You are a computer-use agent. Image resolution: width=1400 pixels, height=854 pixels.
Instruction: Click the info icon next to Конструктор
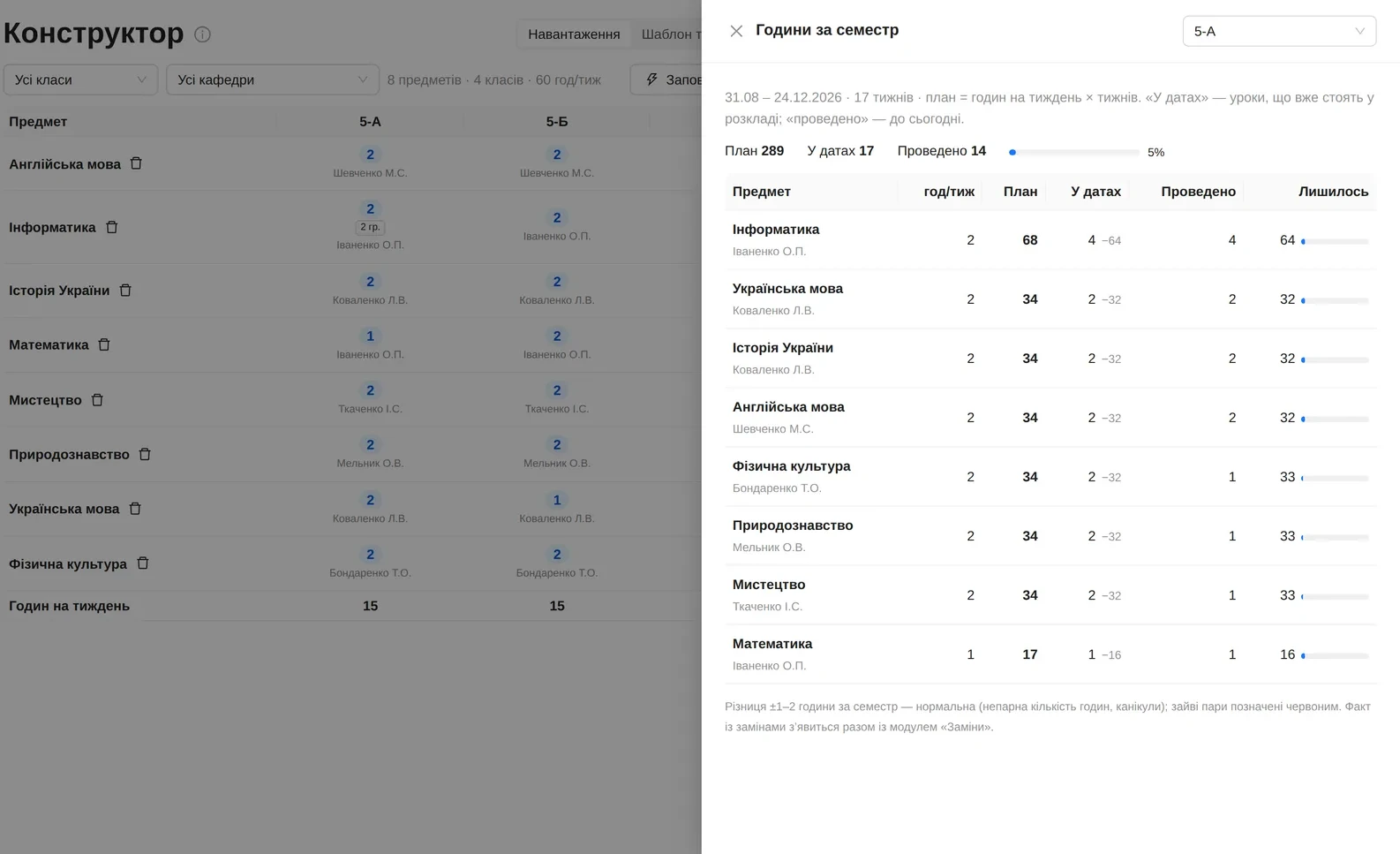pyautogui.click(x=202, y=34)
